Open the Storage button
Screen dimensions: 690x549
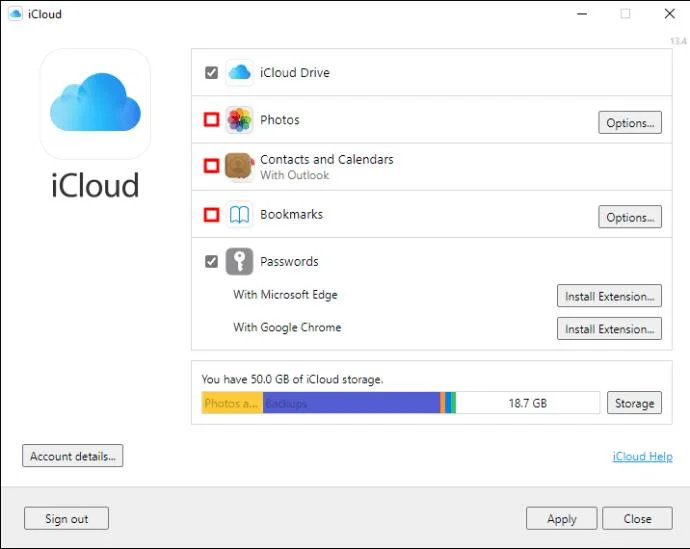click(634, 403)
